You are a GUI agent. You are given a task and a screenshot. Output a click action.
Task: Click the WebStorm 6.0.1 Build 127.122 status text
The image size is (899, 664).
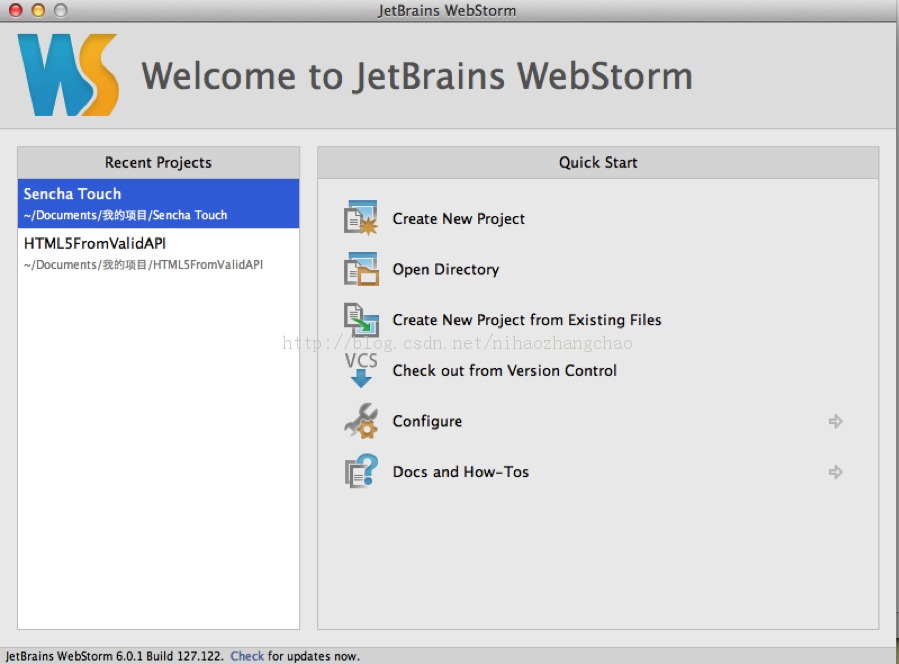click(x=114, y=656)
